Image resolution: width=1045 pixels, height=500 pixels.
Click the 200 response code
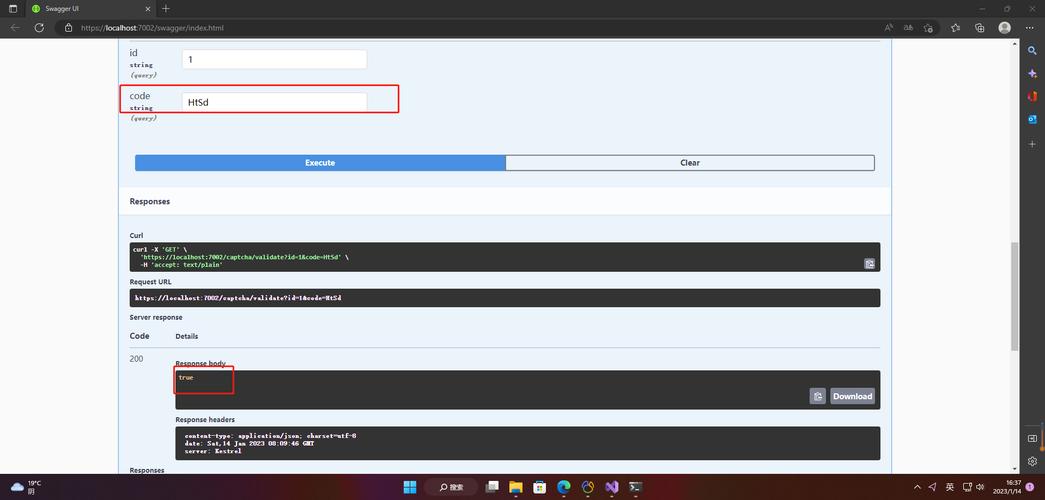pos(136,359)
